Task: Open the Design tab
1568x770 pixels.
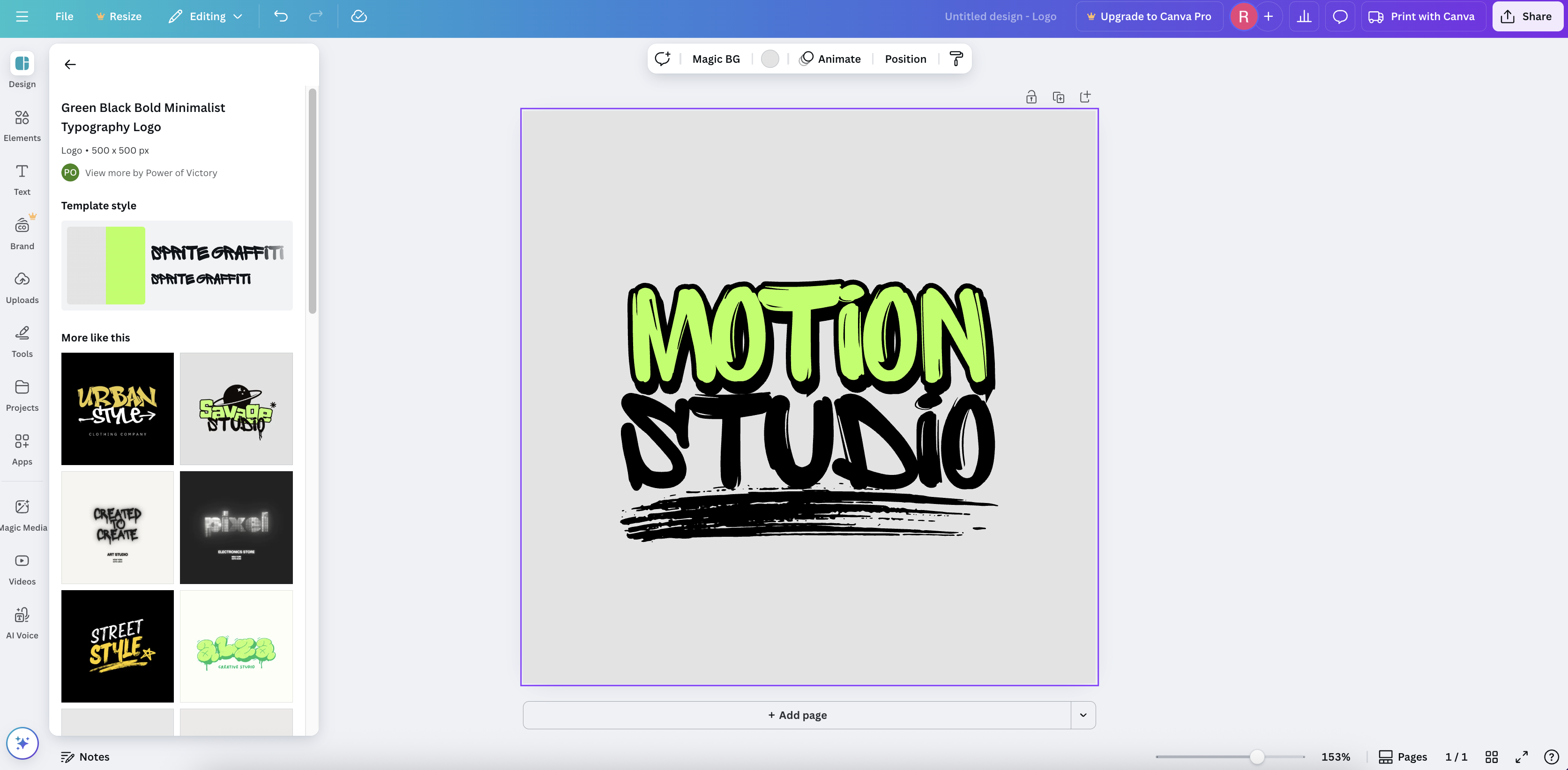Action: pos(22,71)
